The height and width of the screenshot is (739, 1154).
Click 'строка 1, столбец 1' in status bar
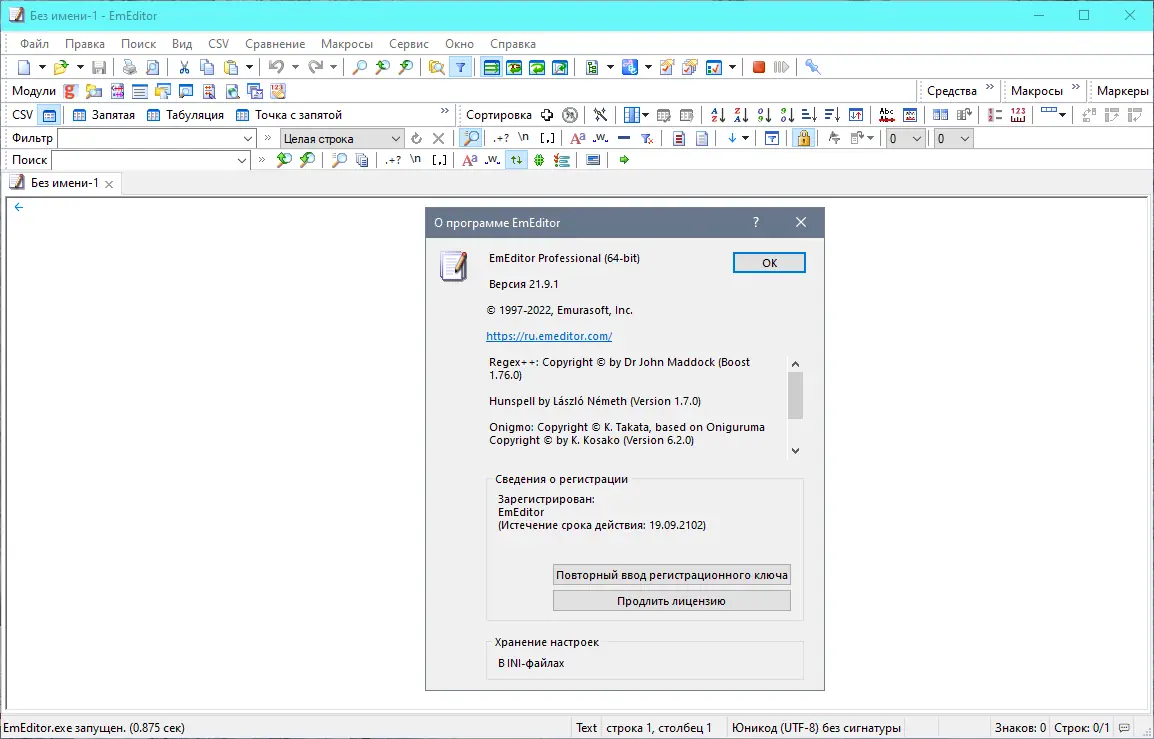point(659,728)
